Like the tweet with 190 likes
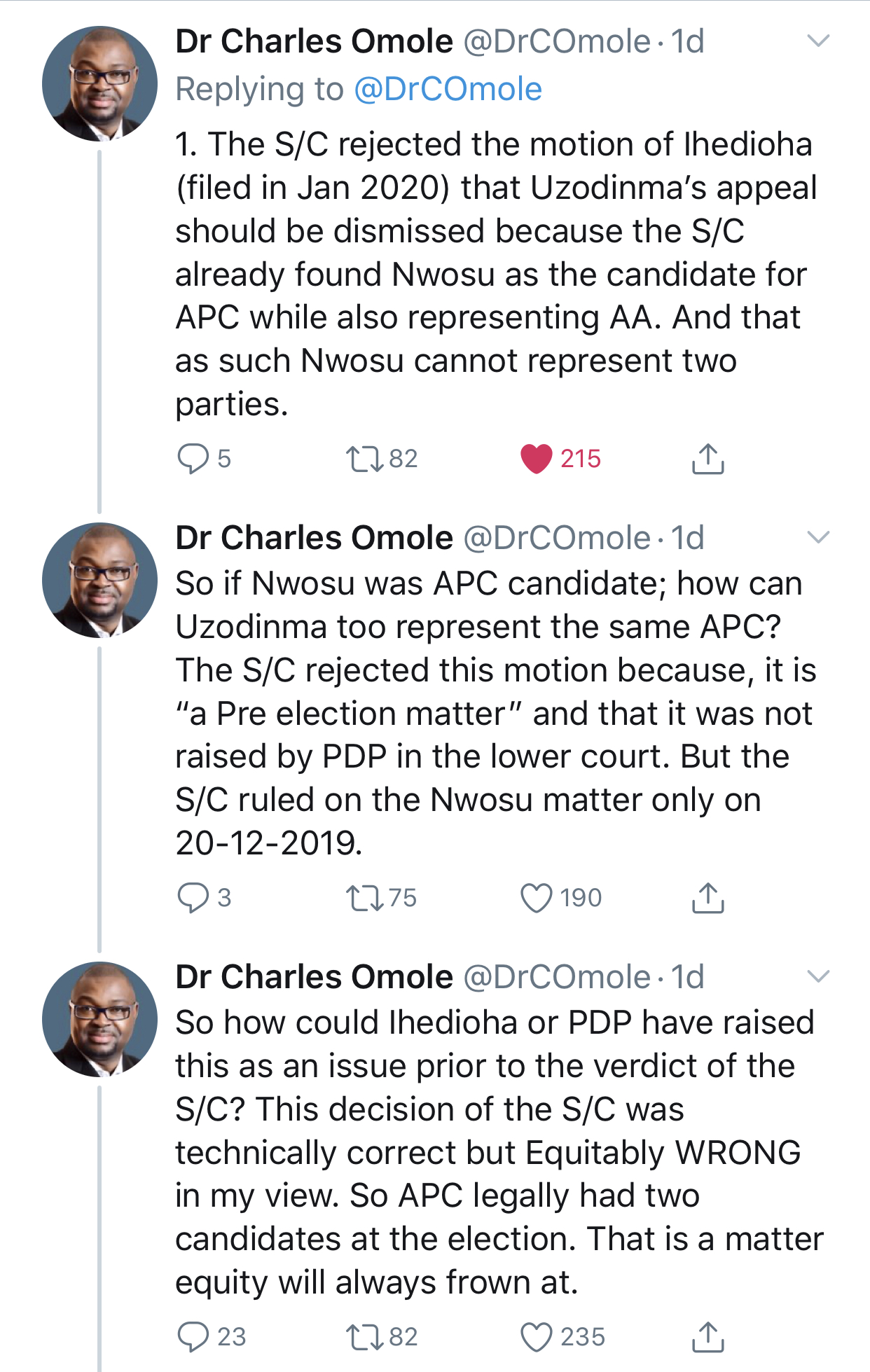The height and width of the screenshot is (1372, 870). tap(537, 898)
